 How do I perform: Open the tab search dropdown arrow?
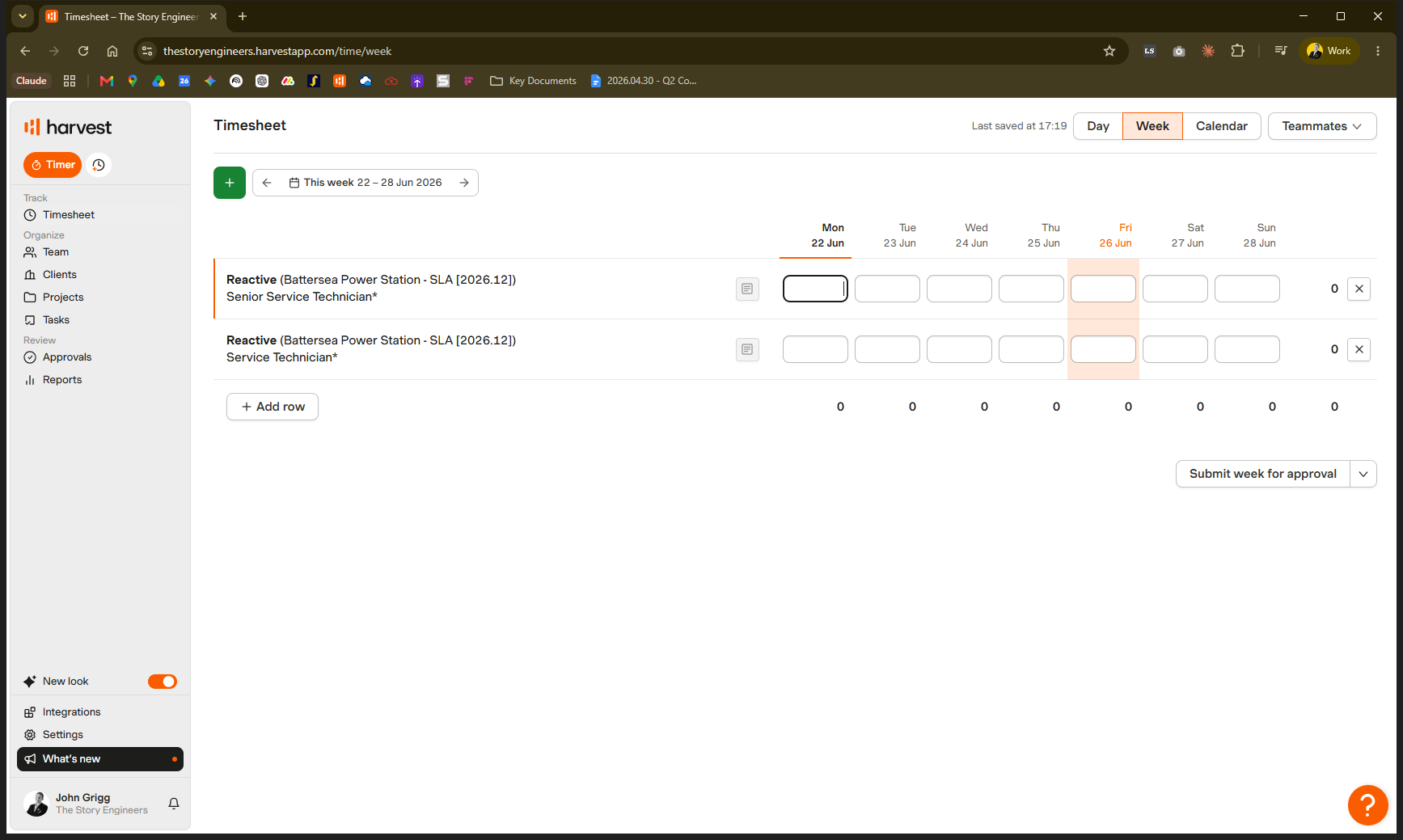tap(23, 16)
